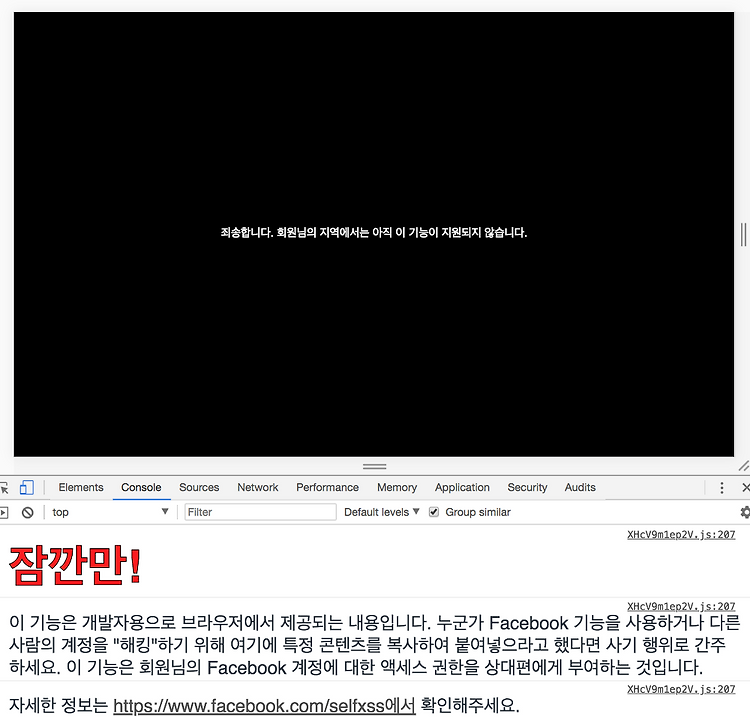
Task: Open the Security tab
Action: [x=527, y=487]
